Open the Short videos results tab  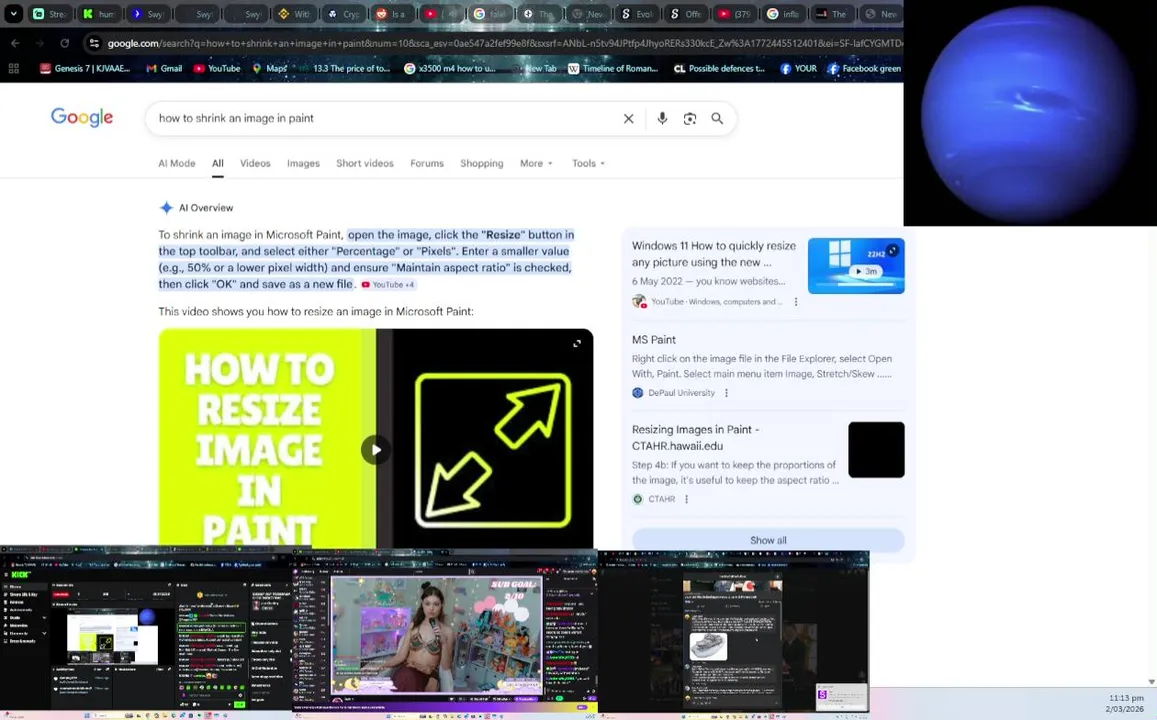365,163
